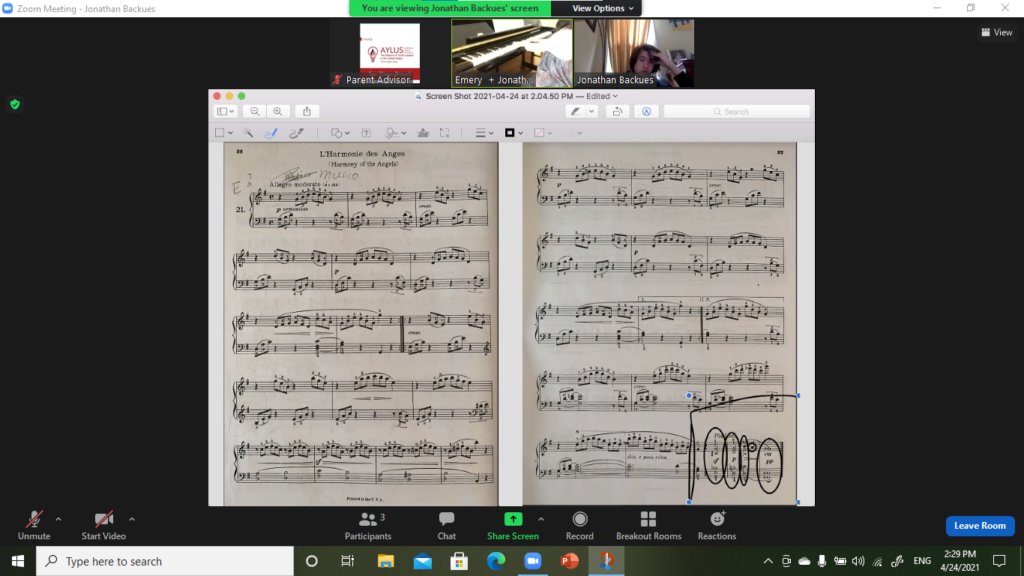Open the Adjust Color tool
Image resolution: width=1024 pixels, height=576 pixels.
coord(423,133)
